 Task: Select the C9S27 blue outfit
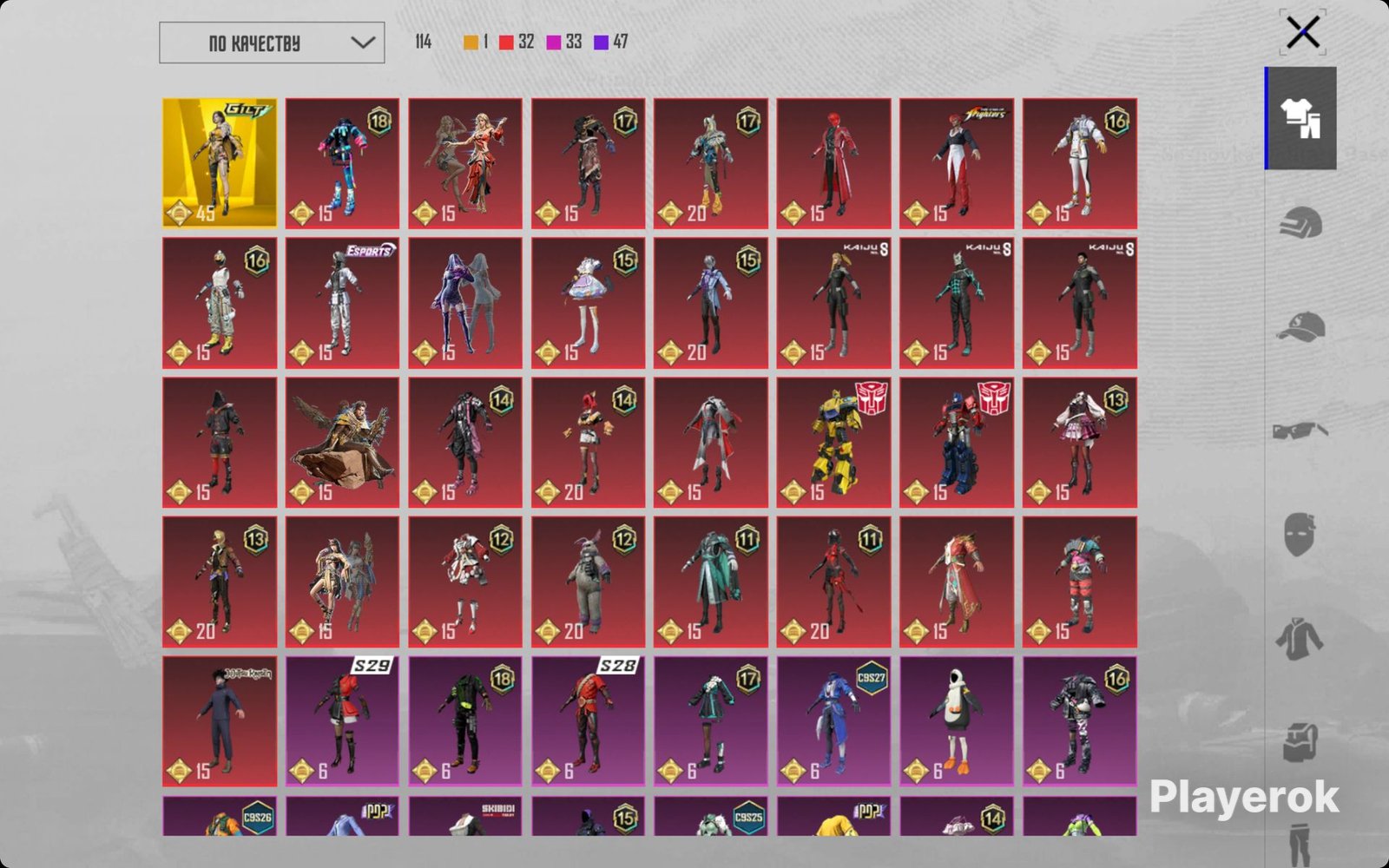point(833,721)
